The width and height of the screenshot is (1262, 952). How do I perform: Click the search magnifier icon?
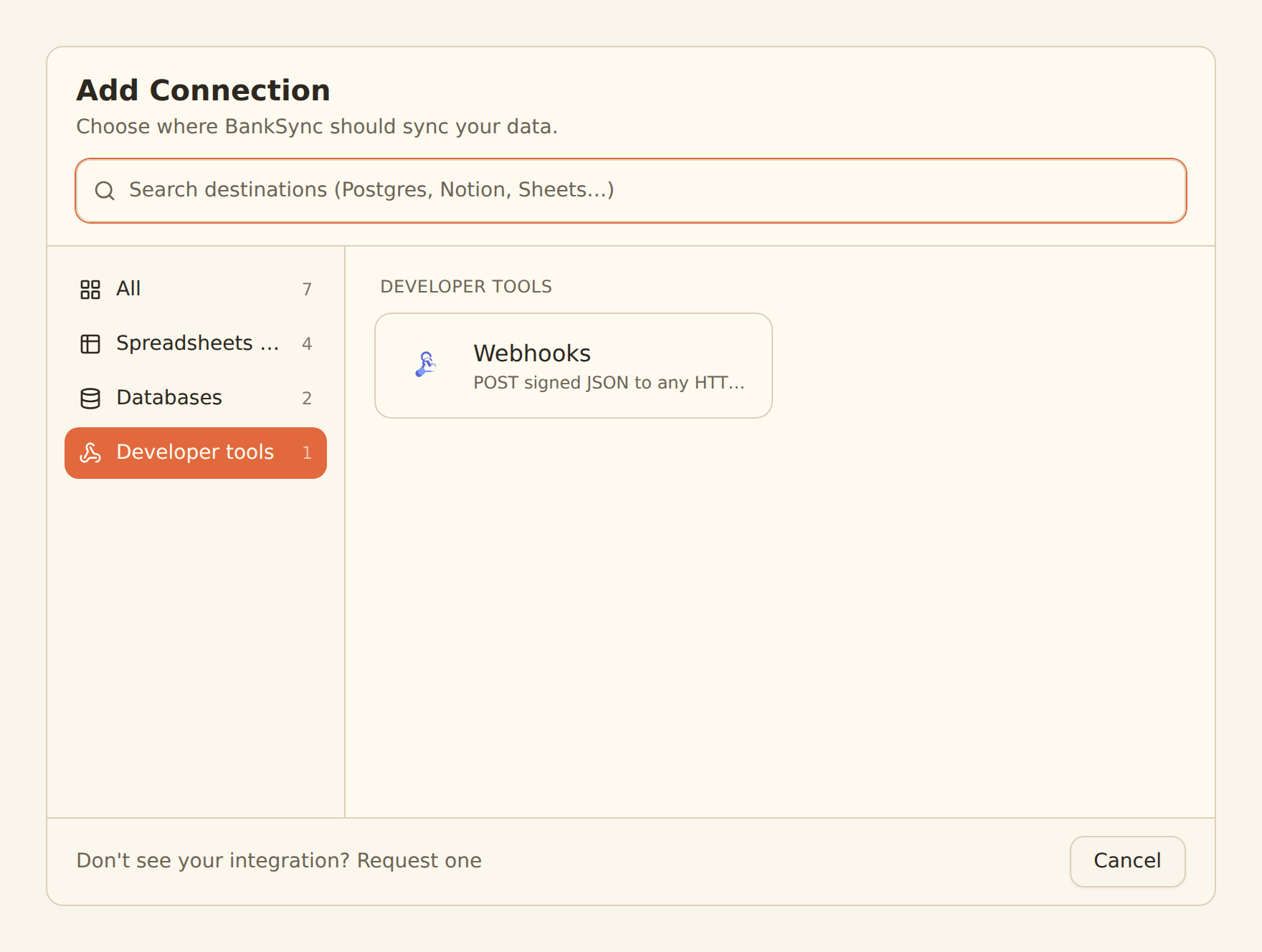tap(105, 190)
